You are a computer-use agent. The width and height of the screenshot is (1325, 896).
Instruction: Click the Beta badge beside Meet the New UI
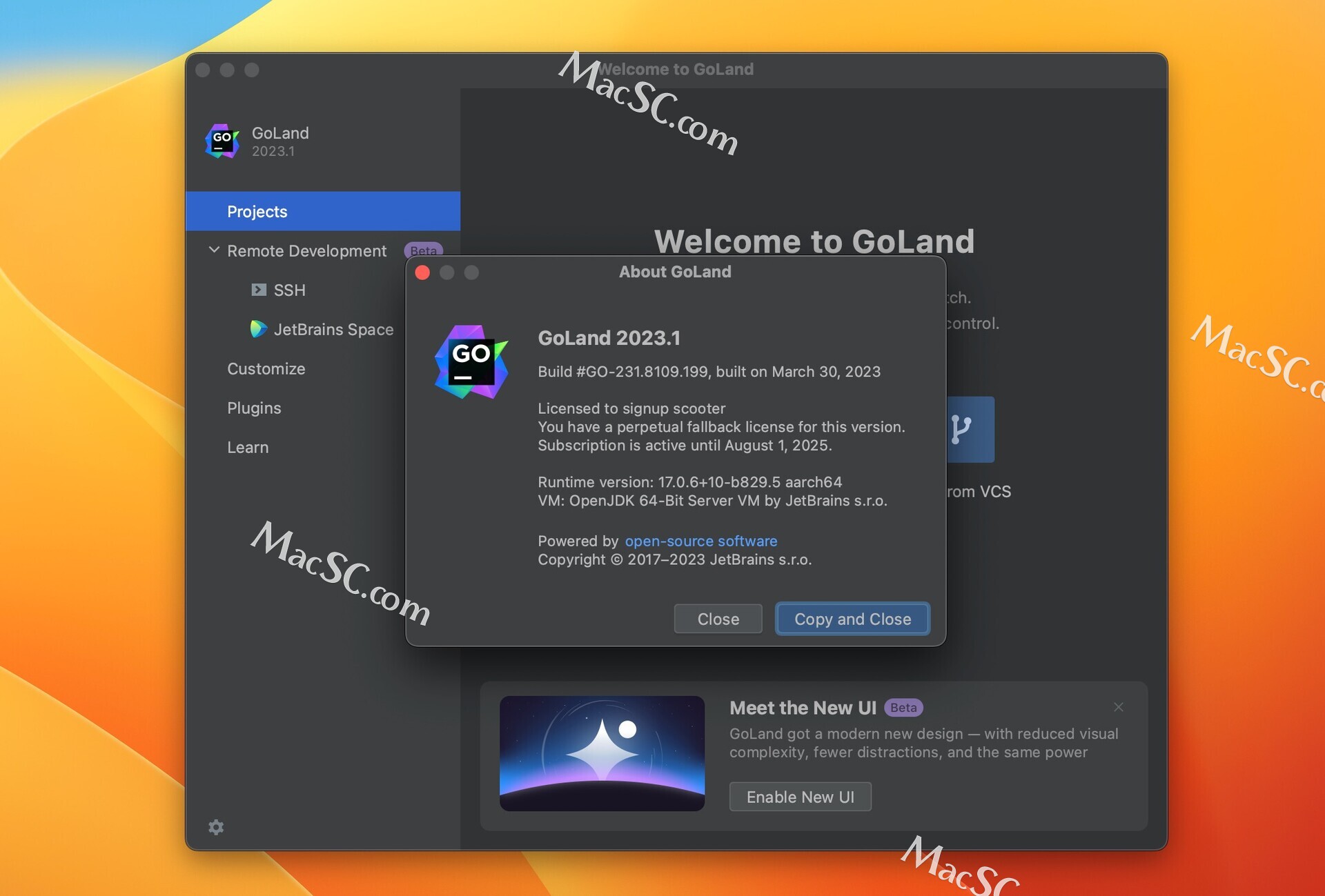903,708
